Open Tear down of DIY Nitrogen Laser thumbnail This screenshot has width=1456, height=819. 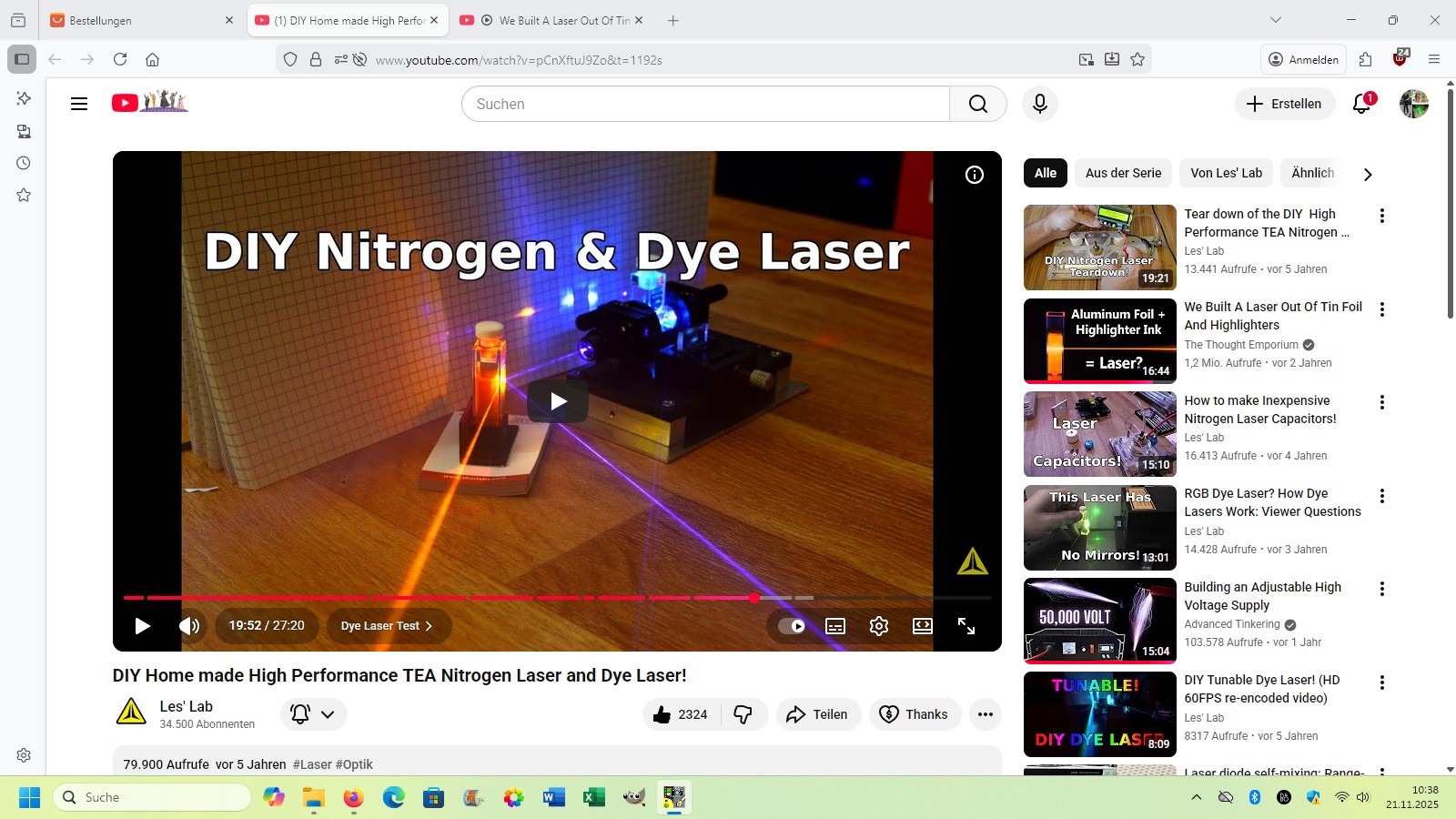[1100, 248]
